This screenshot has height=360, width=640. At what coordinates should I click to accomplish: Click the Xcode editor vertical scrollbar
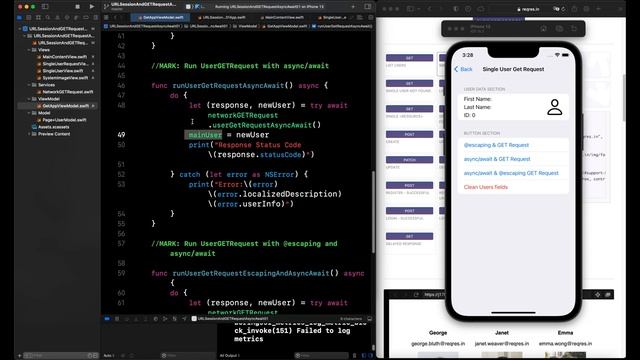click(x=373, y=211)
